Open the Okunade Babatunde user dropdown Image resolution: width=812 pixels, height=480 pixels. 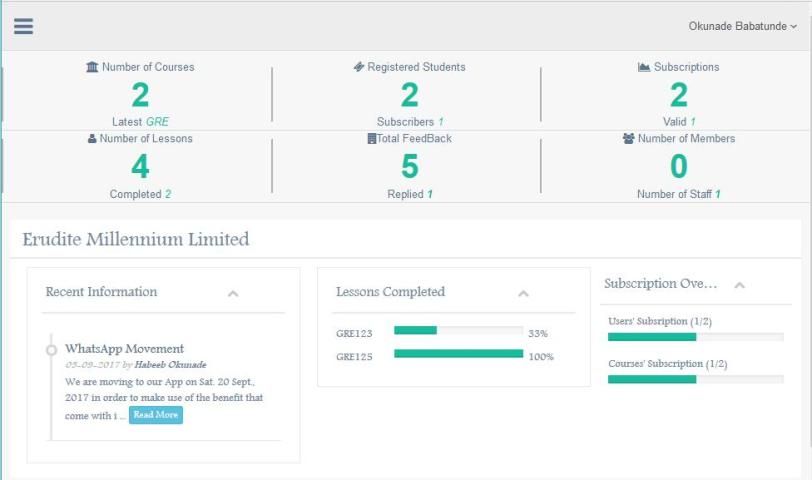point(742,26)
